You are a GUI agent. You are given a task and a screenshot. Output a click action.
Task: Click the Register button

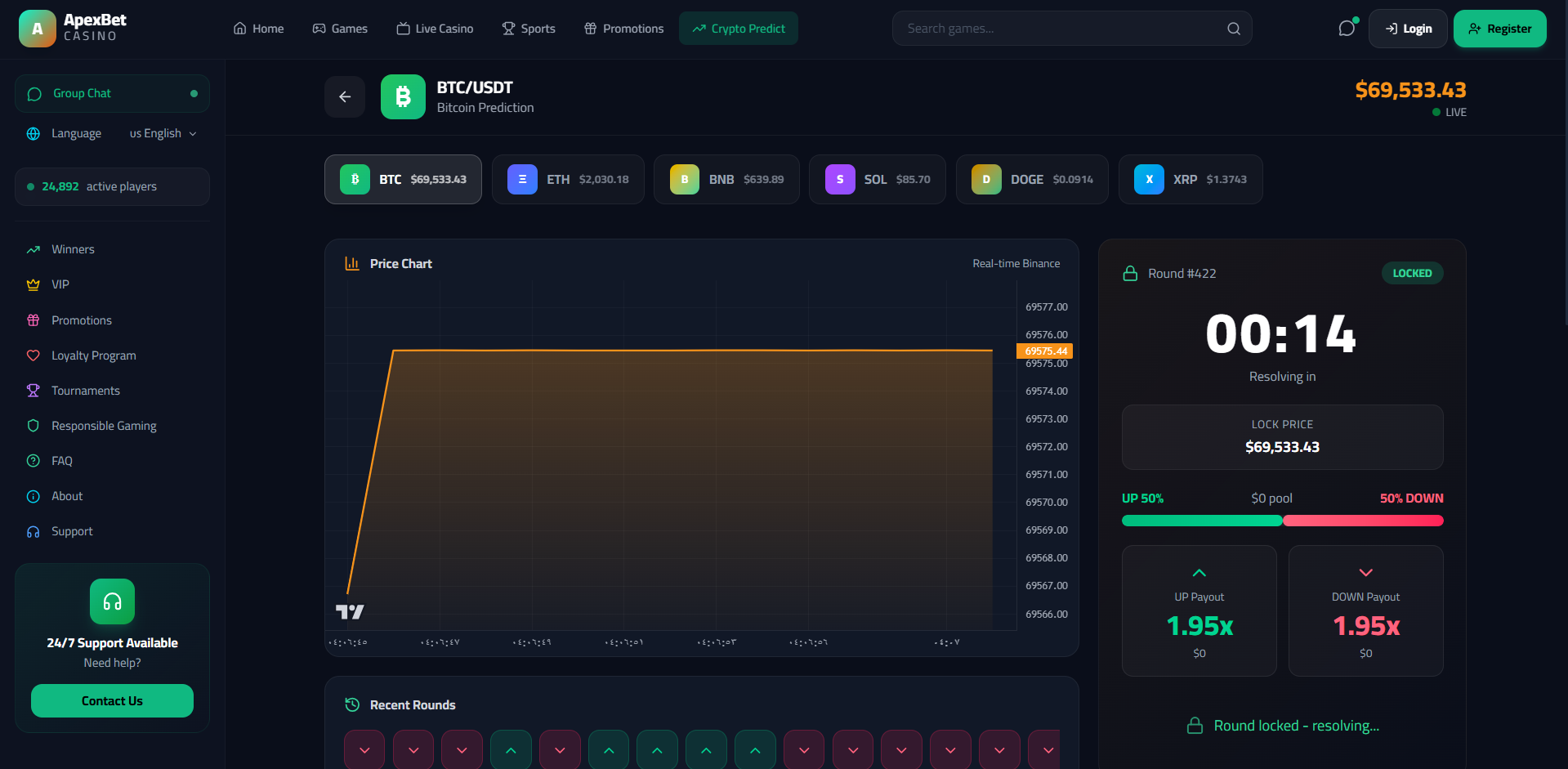pyautogui.click(x=1499, y=29)
